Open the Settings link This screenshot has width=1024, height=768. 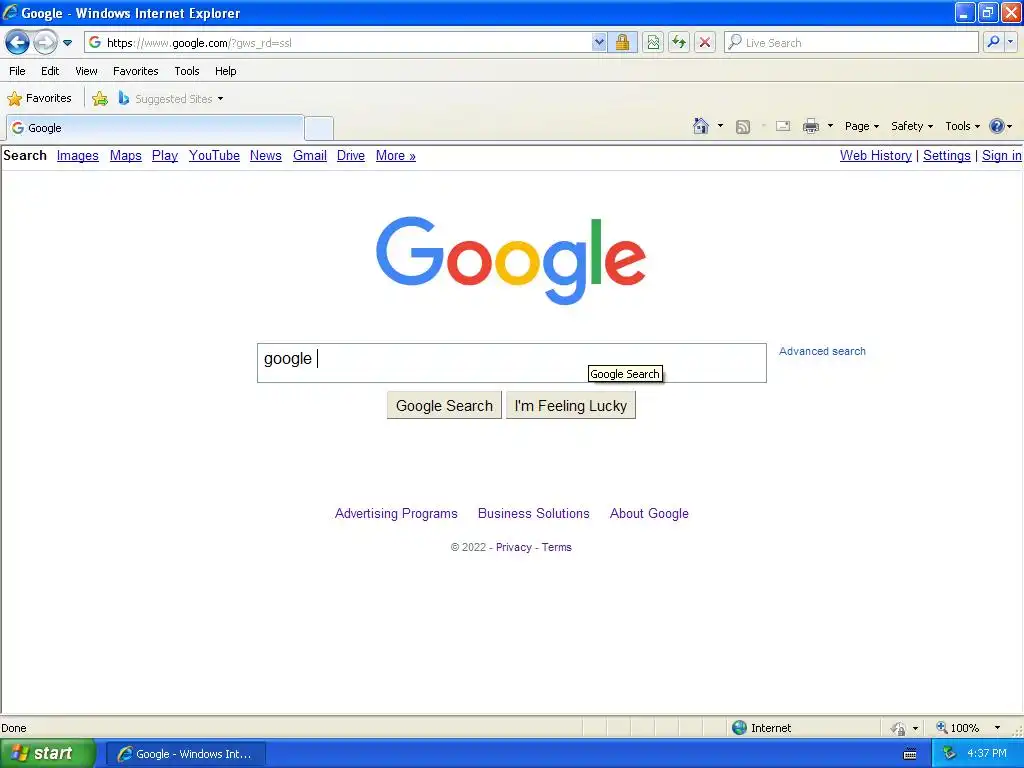click(946, 155)
